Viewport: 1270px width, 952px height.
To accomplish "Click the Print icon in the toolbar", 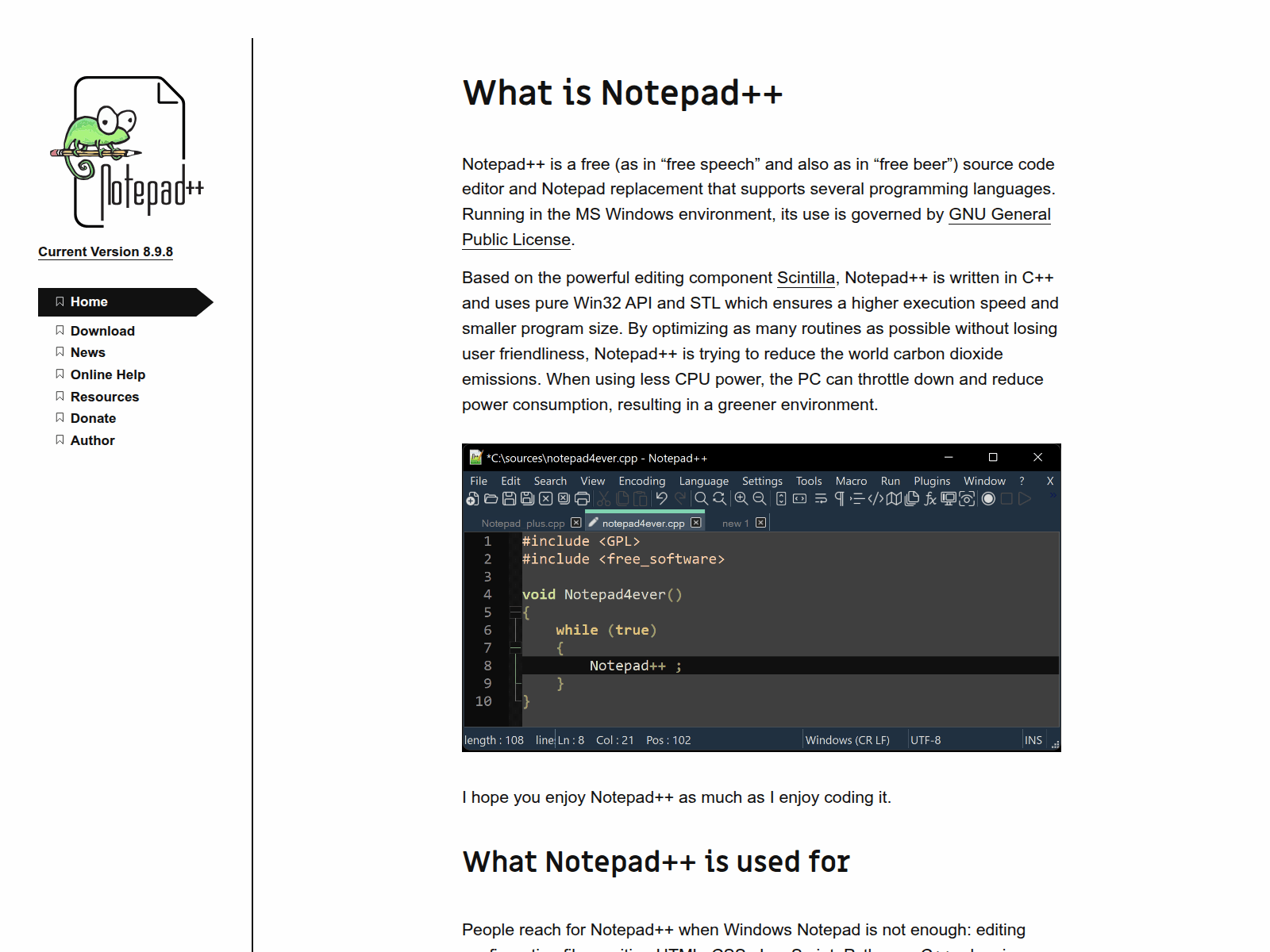I will (x=582, y=498).
